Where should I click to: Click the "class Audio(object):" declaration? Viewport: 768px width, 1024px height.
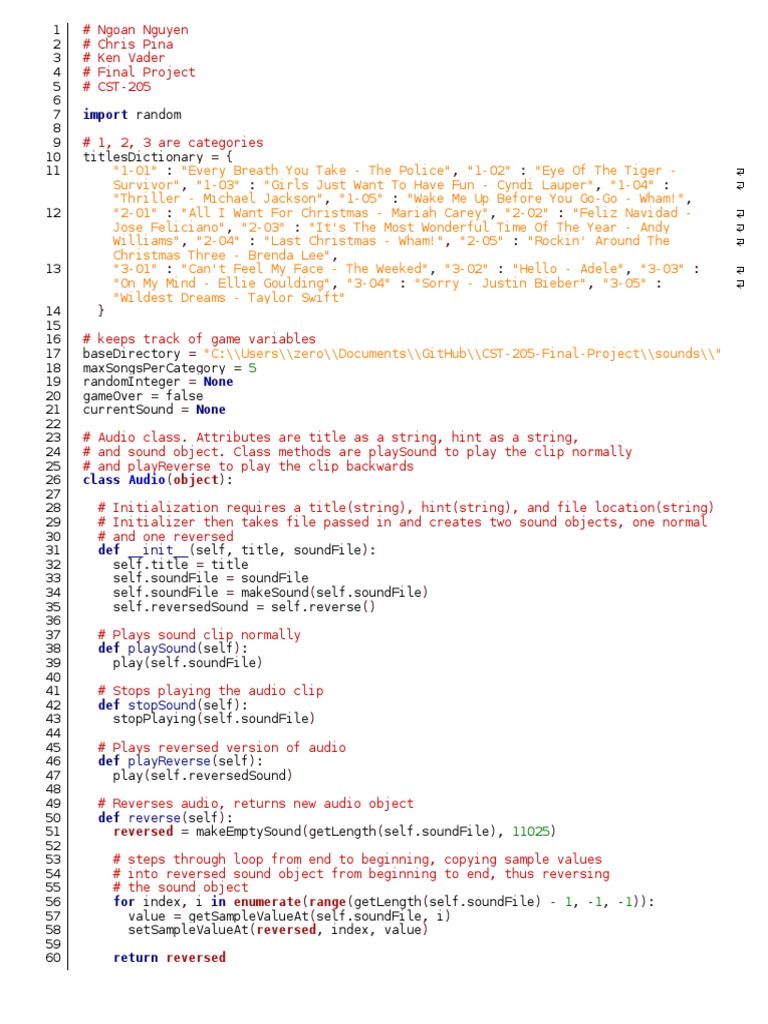point(157,480)
